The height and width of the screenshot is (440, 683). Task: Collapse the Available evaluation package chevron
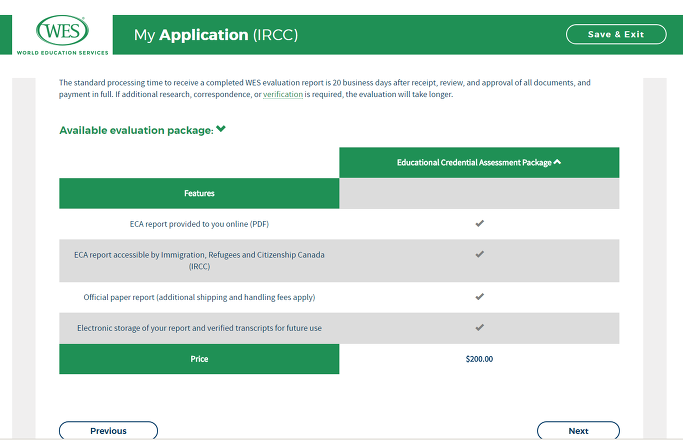click(221, 129)
